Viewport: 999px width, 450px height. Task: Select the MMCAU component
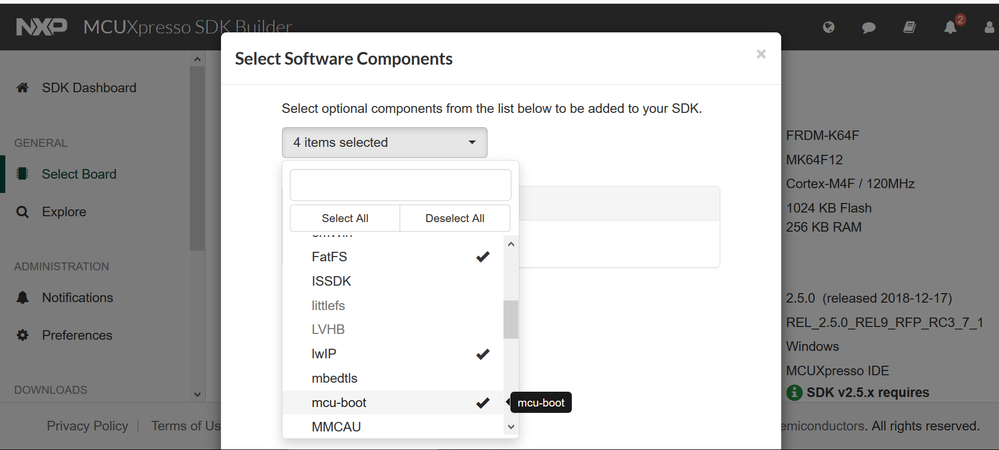(x=393, y=426)
